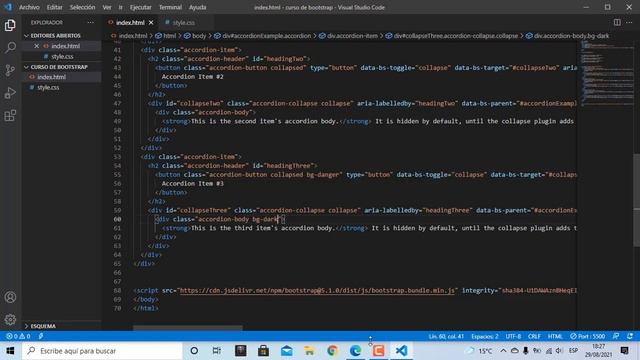Click the Camtasia icon on taskbar
Viewport: 640px width, 360px height.
click(x=378, y=351)
